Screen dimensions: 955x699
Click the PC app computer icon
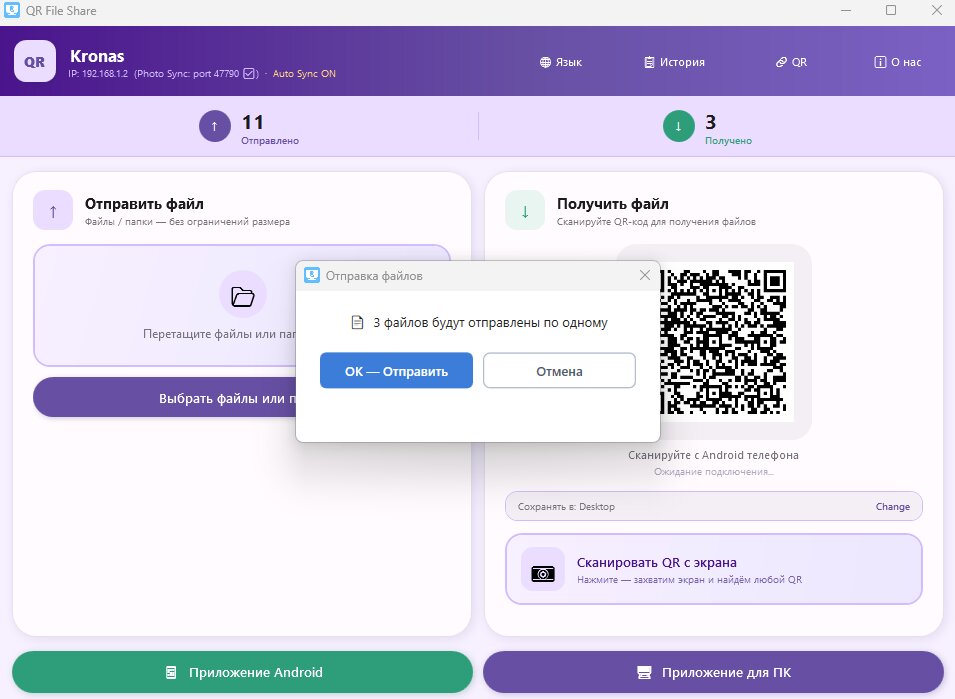pos(644,672)
